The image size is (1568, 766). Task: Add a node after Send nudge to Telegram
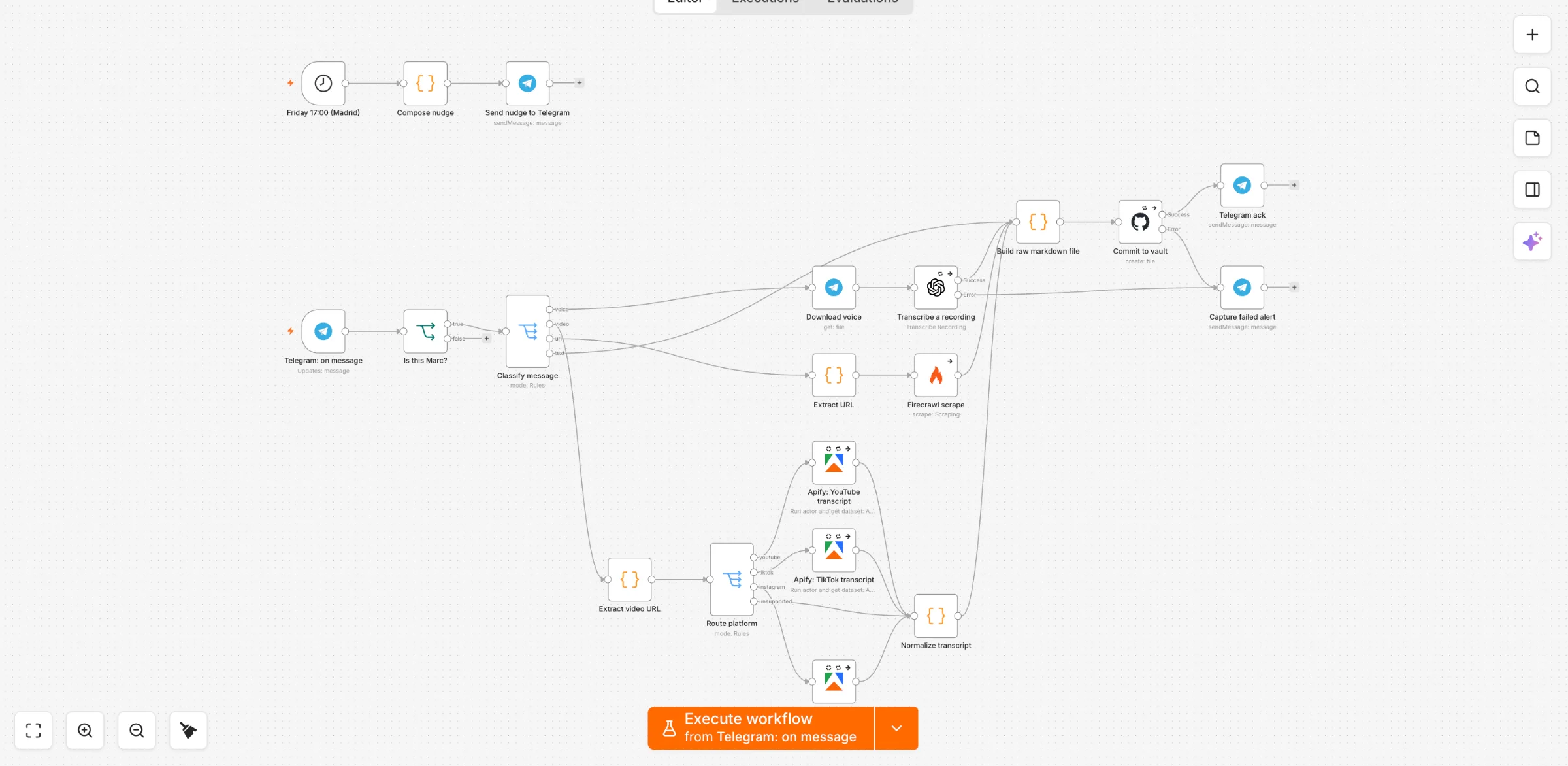tap(580, 83)
